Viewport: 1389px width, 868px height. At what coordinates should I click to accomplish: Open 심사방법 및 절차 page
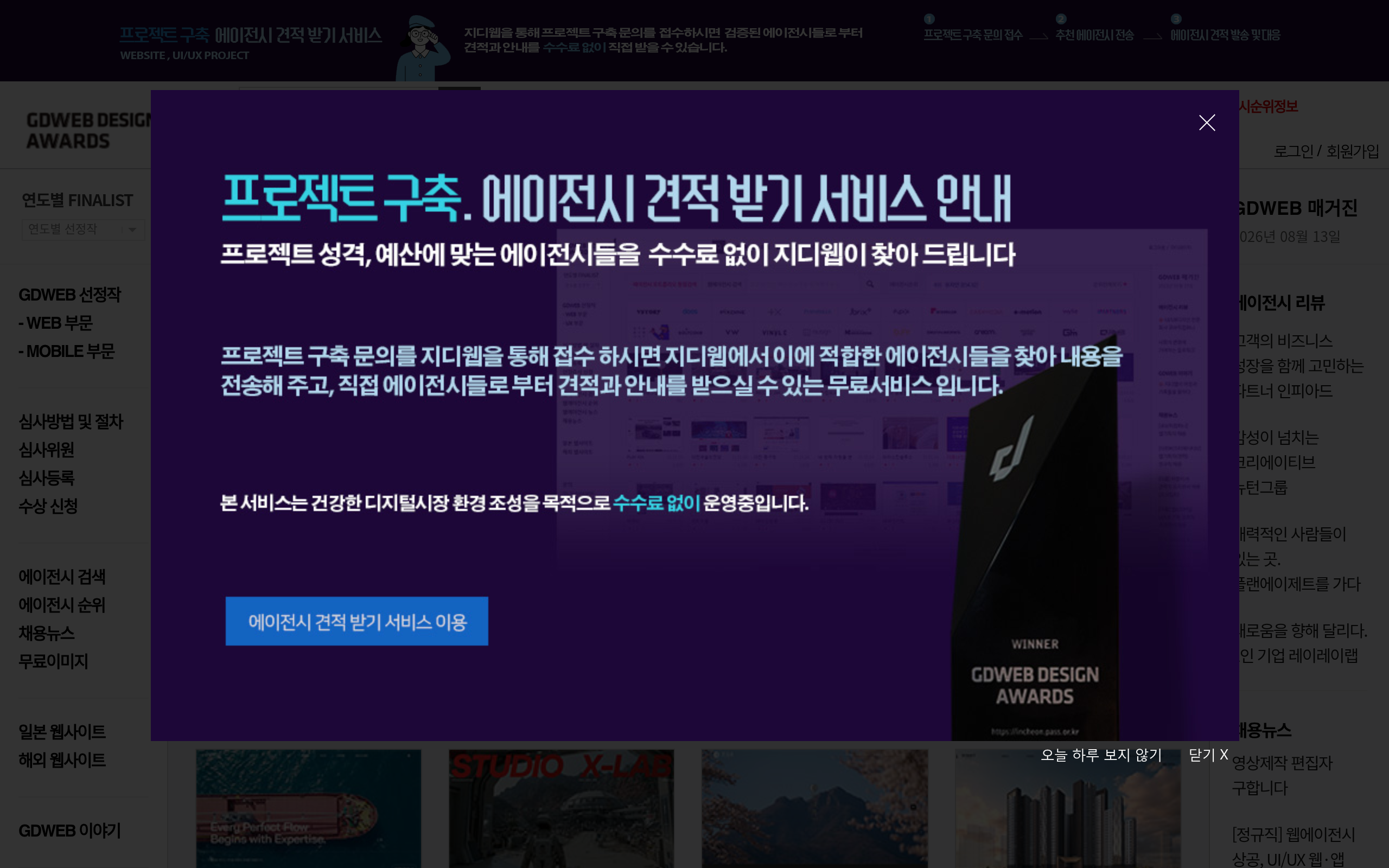click(71, 422)
